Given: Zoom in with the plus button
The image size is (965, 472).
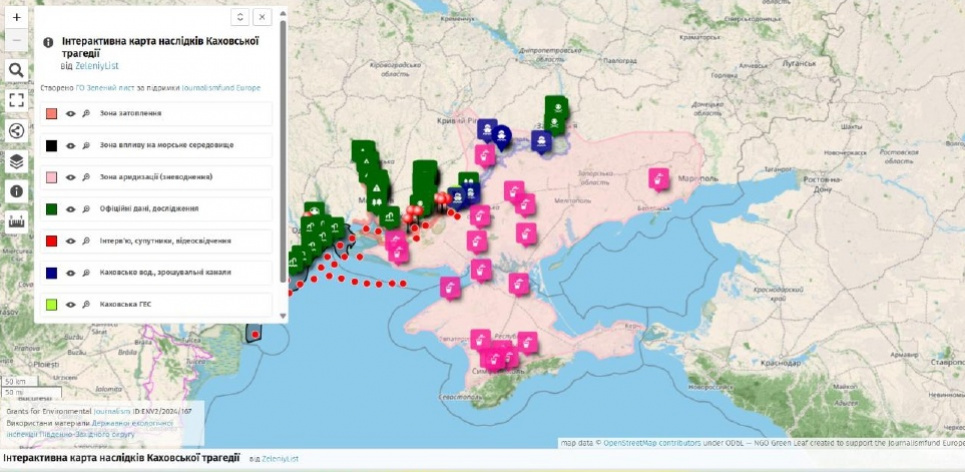Looking at the screenshot, I should pos(16,17).
